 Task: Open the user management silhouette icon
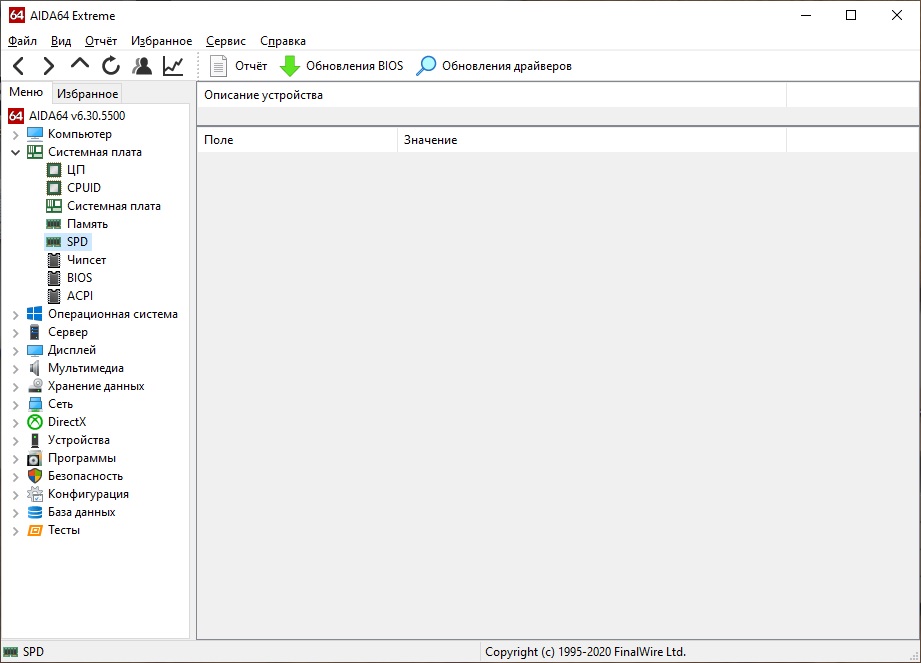pos(142,66)
